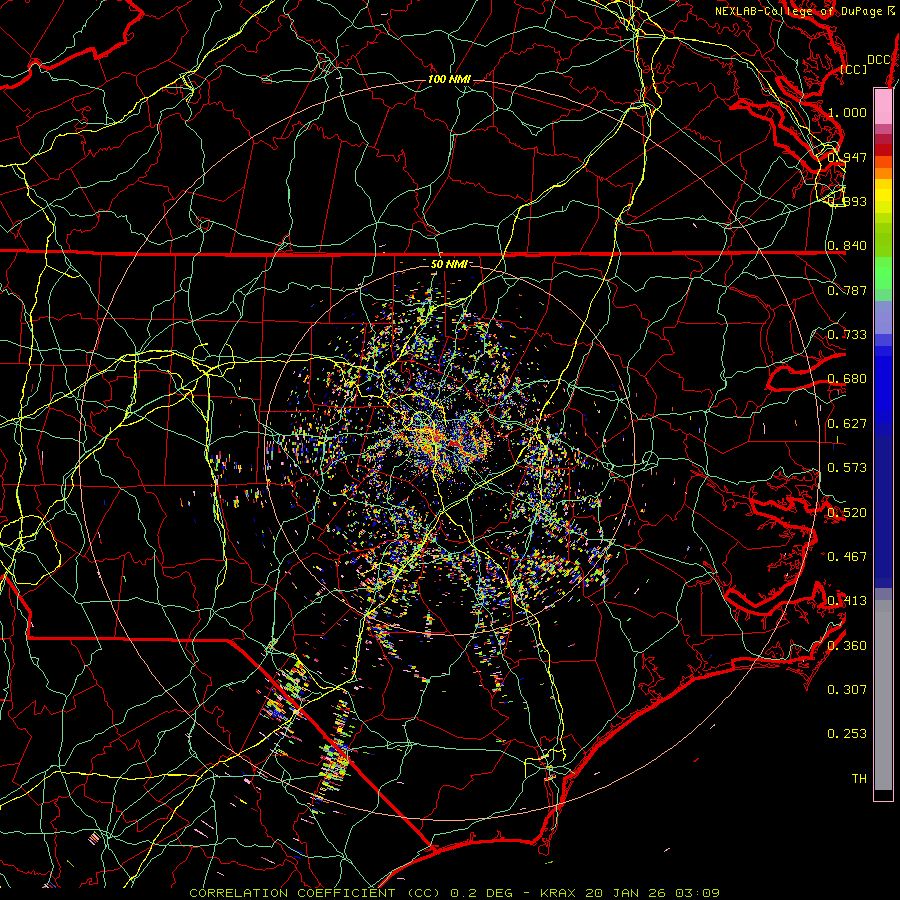
Task: Pick the gray band on the color bar
Action: (x=883, y=695)
